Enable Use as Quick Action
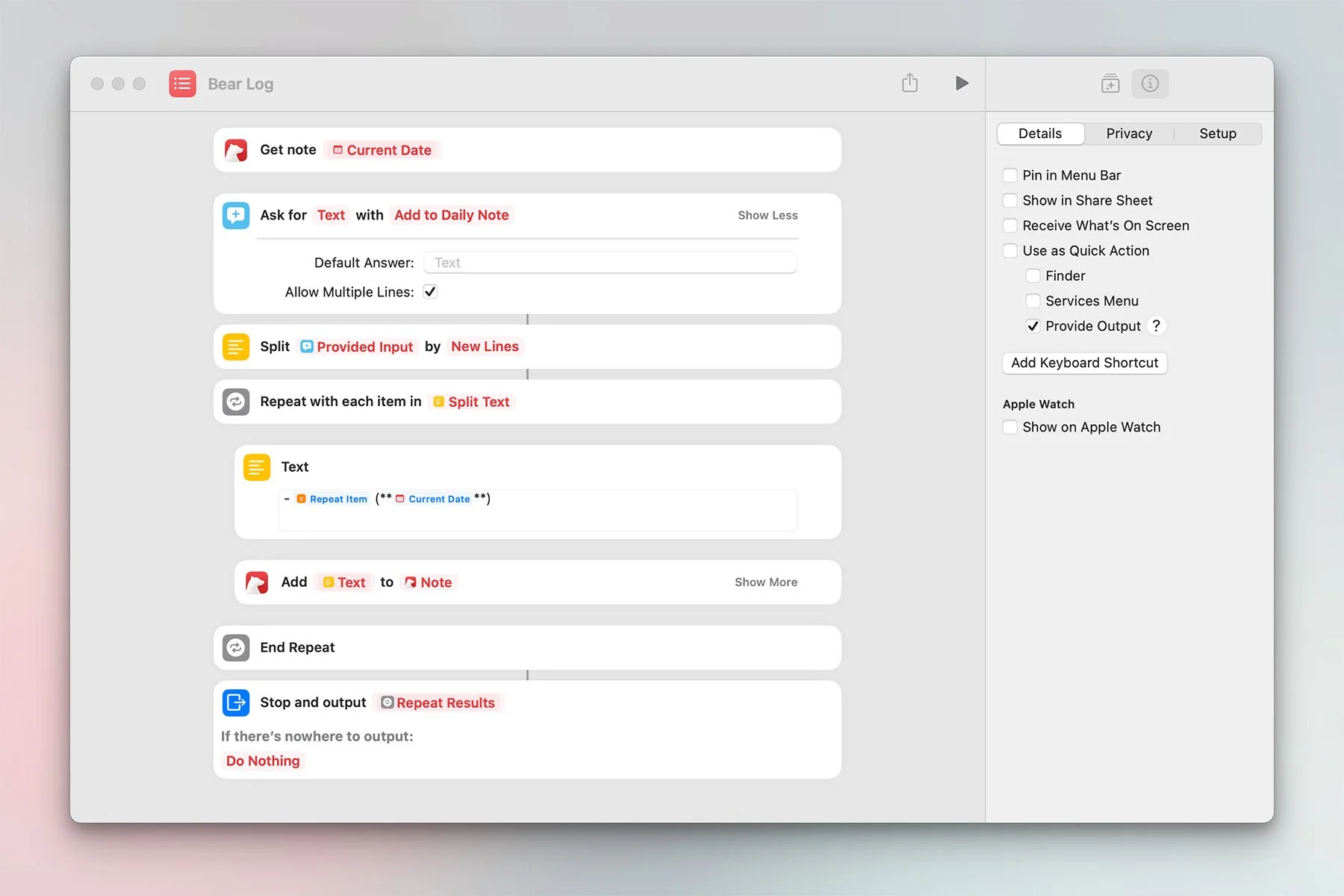 tap(1009, 251)
